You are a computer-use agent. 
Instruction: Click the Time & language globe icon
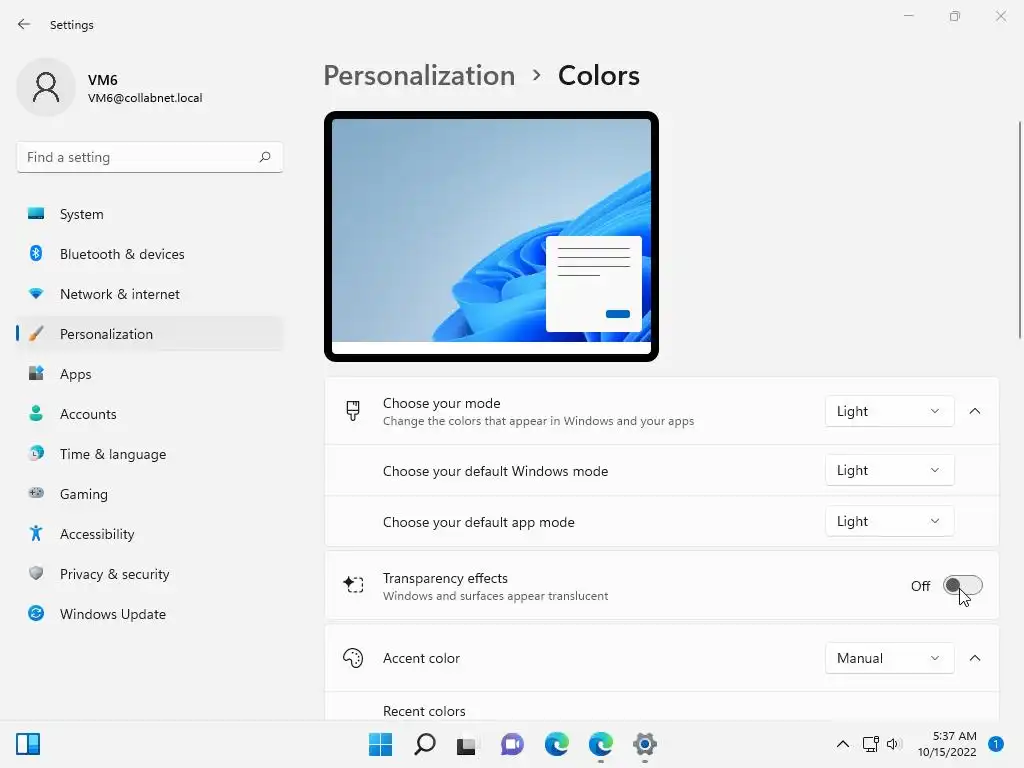click(x=36, y=453)
